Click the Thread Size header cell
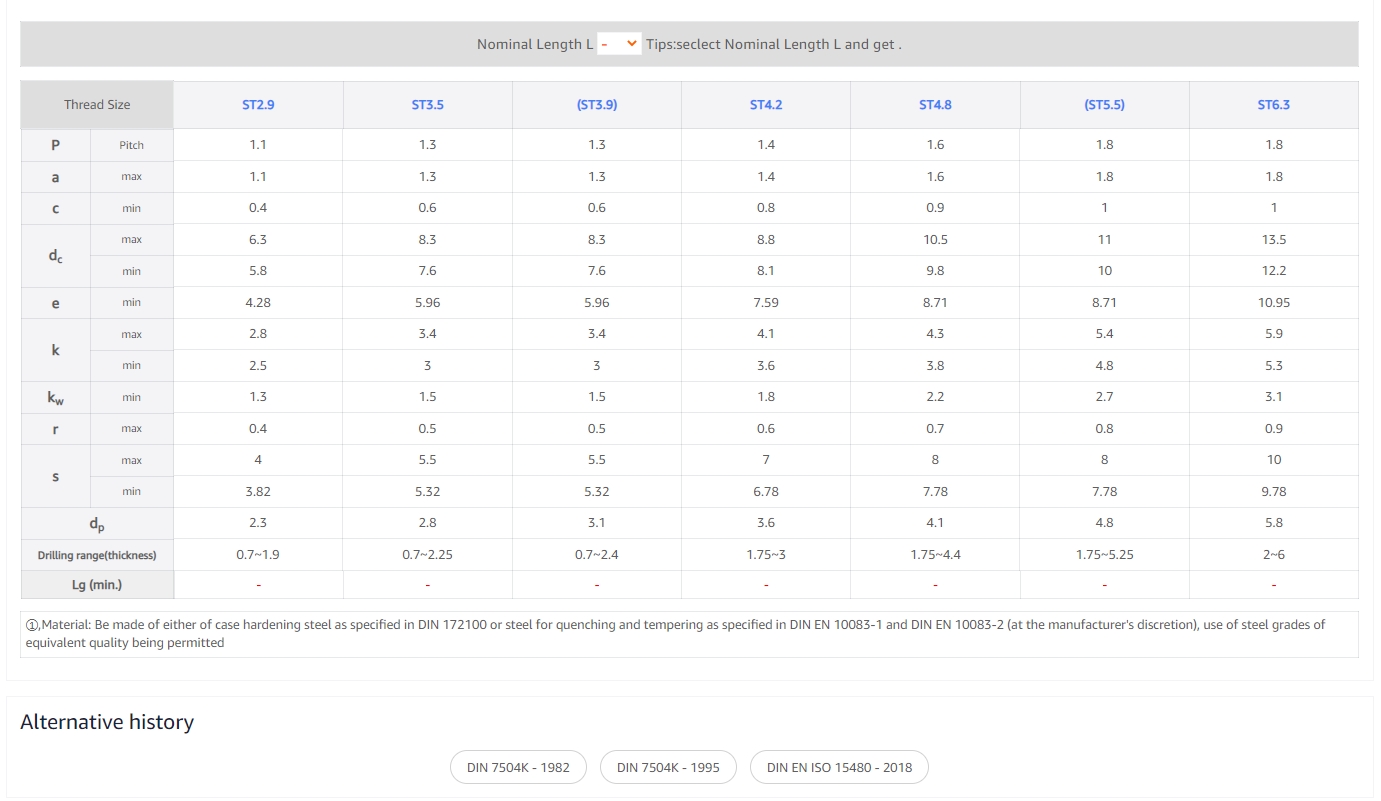1381x801 pixels. 97,105
